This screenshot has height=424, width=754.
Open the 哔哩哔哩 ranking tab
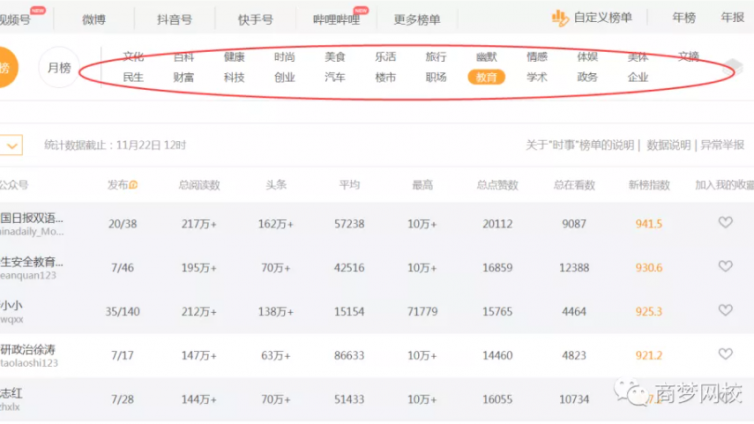tap(336, 20)
